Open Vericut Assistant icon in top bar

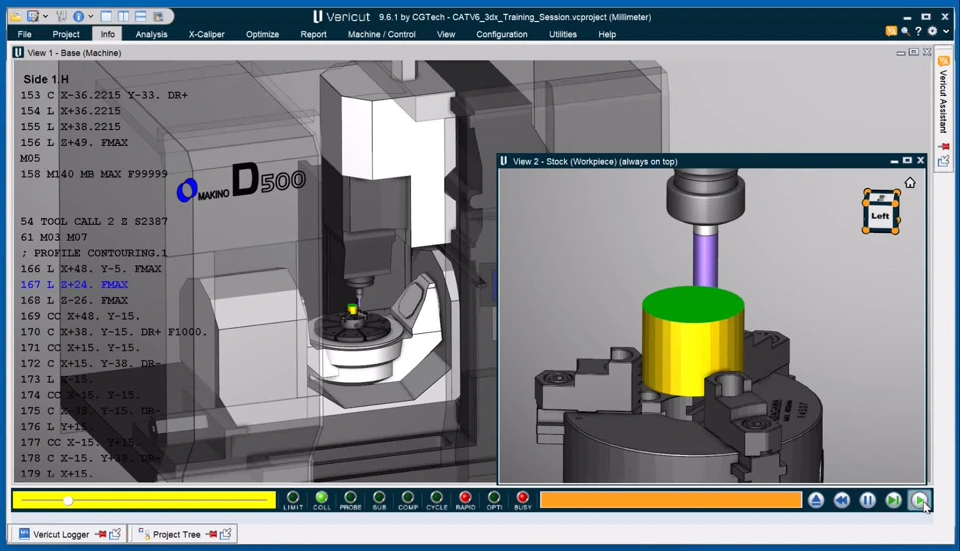[891, 31]
